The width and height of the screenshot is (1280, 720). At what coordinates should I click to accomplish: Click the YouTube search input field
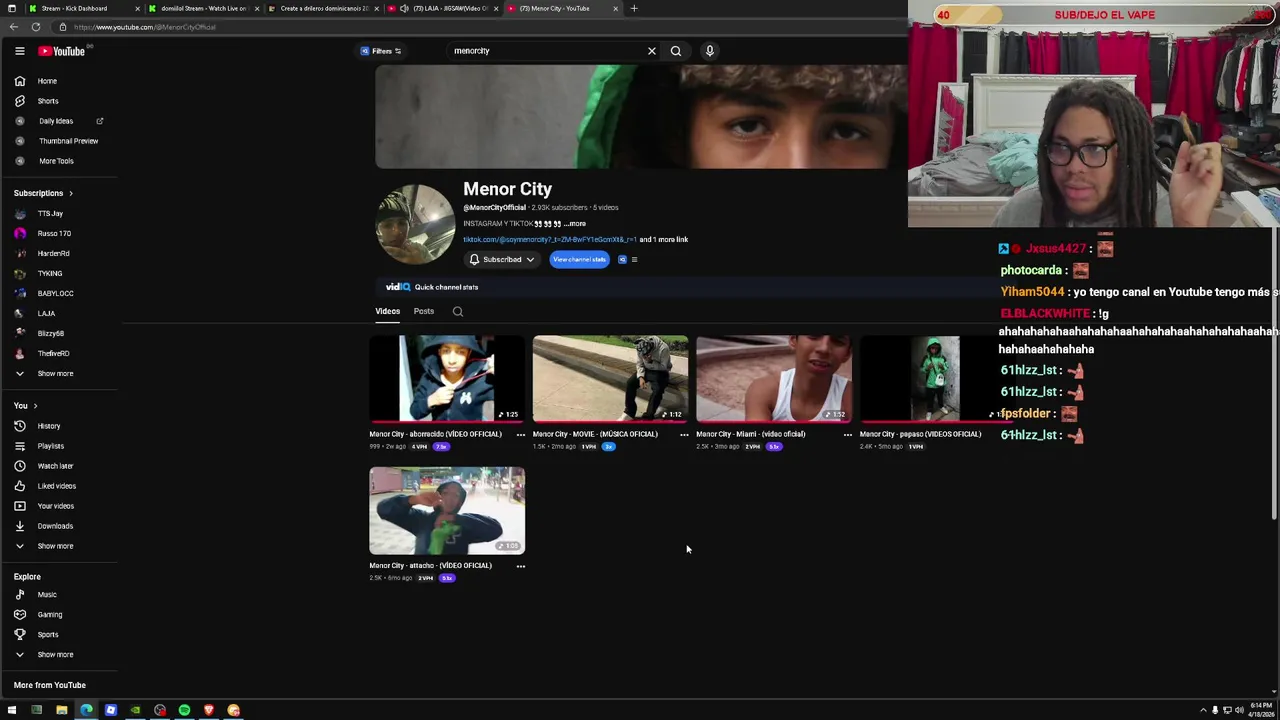click(x=545, y=51)
